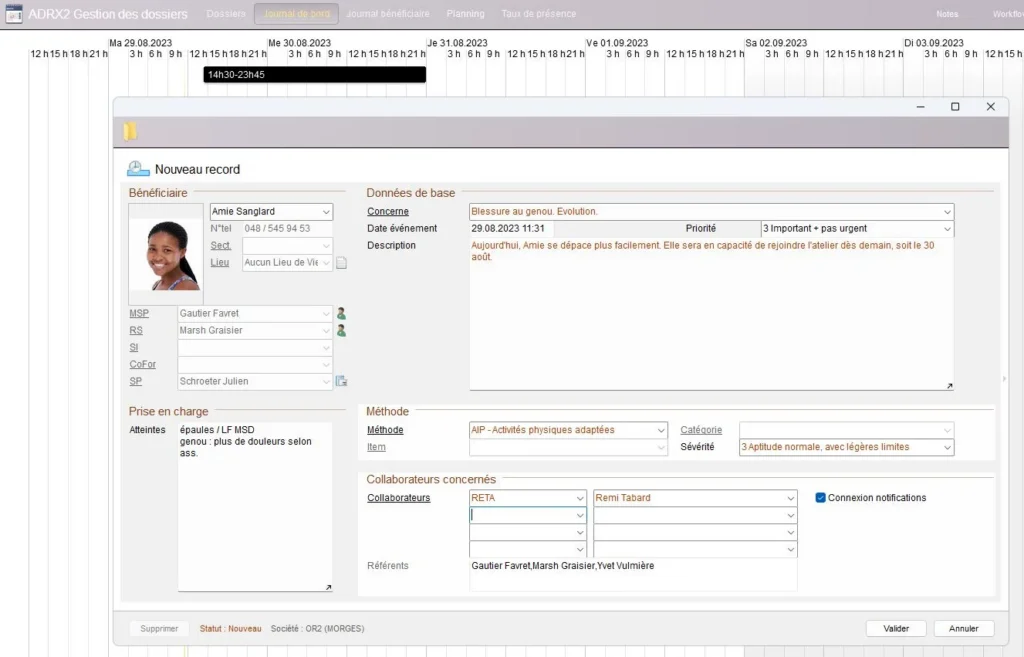1024x657 pixels.
Task: Open the Remi Tabard collaborator dropdown
Action: click(790, 498)
